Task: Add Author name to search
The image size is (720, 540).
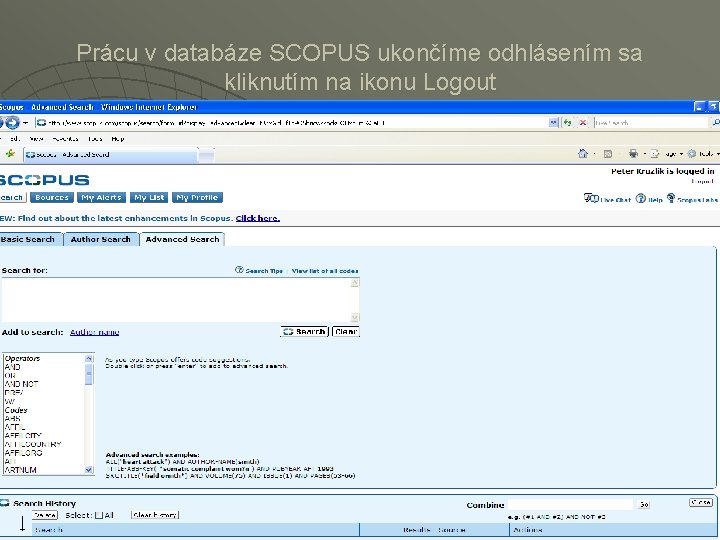Action: pyautogui.click(x=95, y=332)
